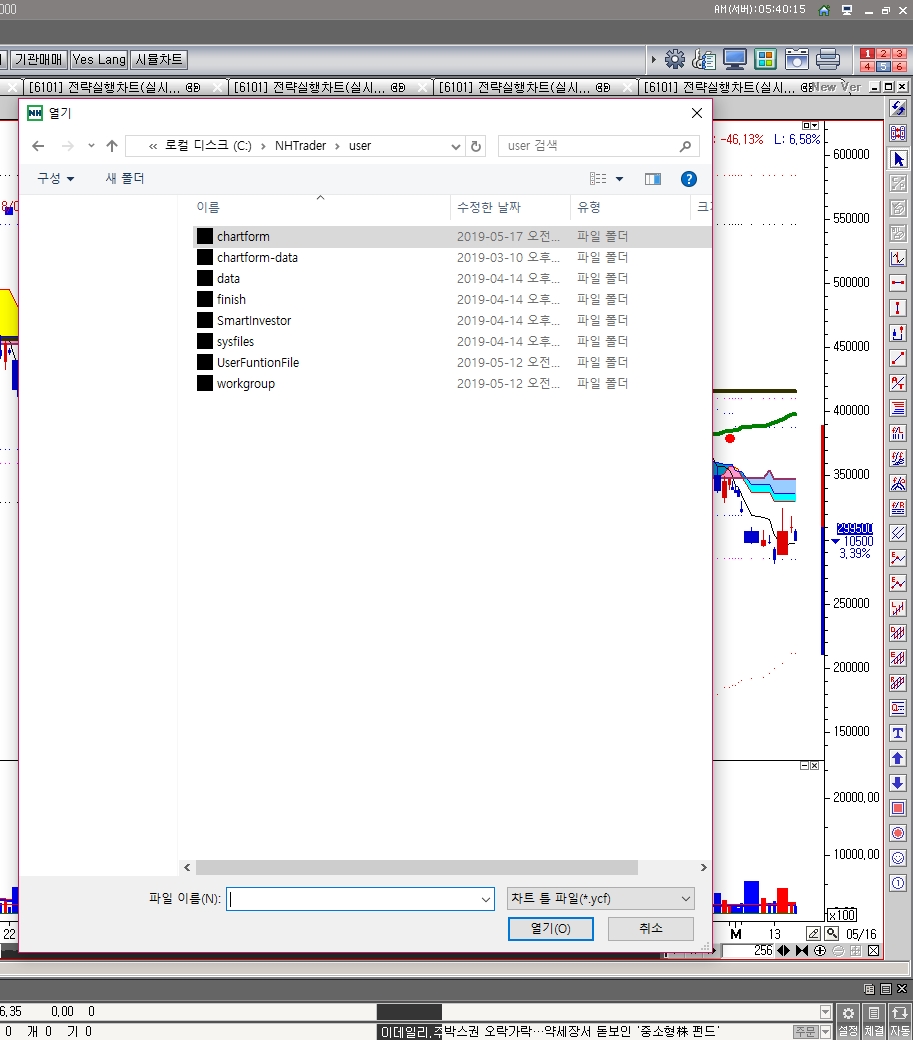The width and height of the screenshot is (913, 1040).
Task: Select the text tool T in right toolbar
Action: pos(898,734)
